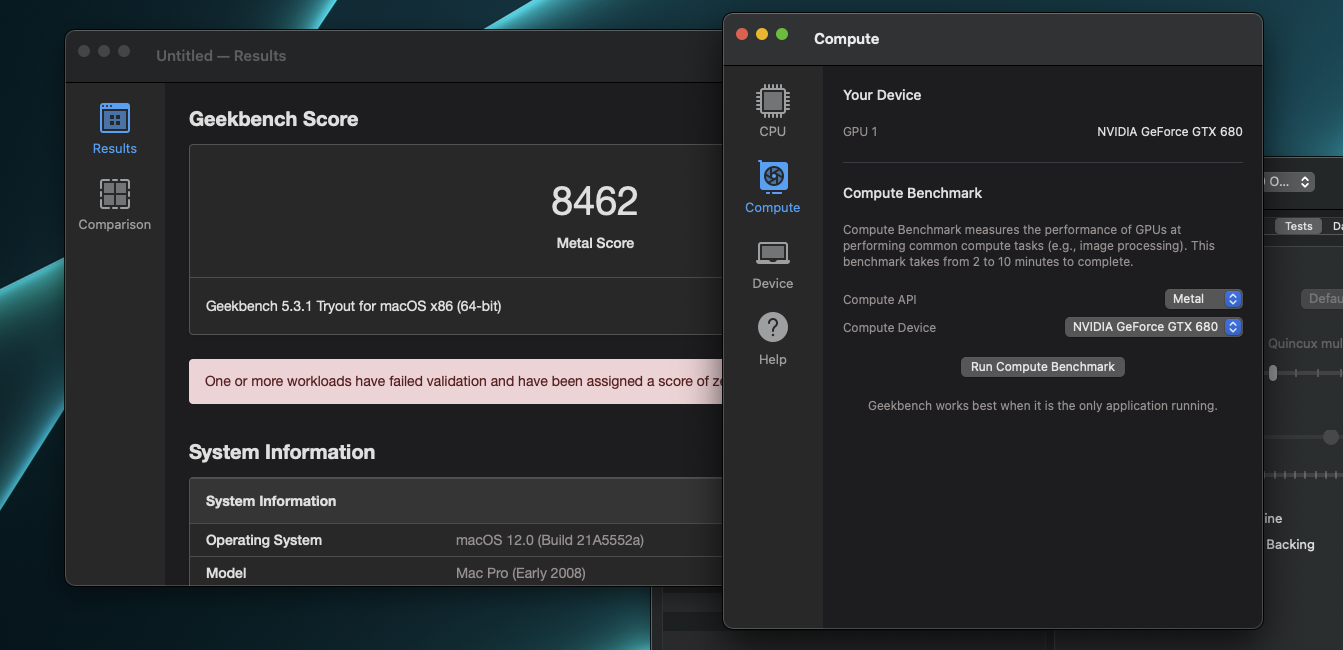Click the Compute Benchmark heading
This screenshot has height=650, width=1343.
[912, 193]
